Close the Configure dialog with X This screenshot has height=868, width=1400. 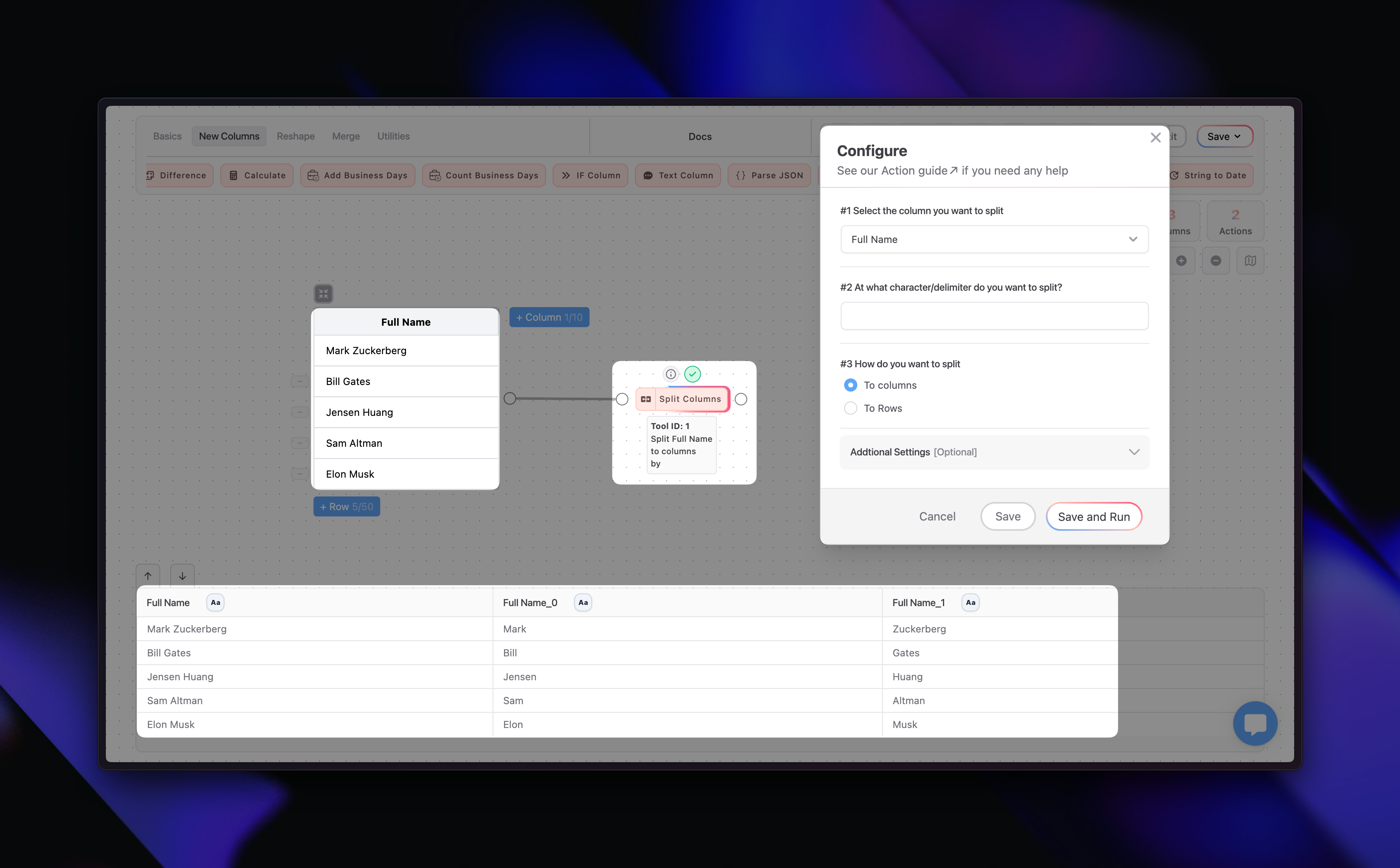click(x=1155, y=138)
